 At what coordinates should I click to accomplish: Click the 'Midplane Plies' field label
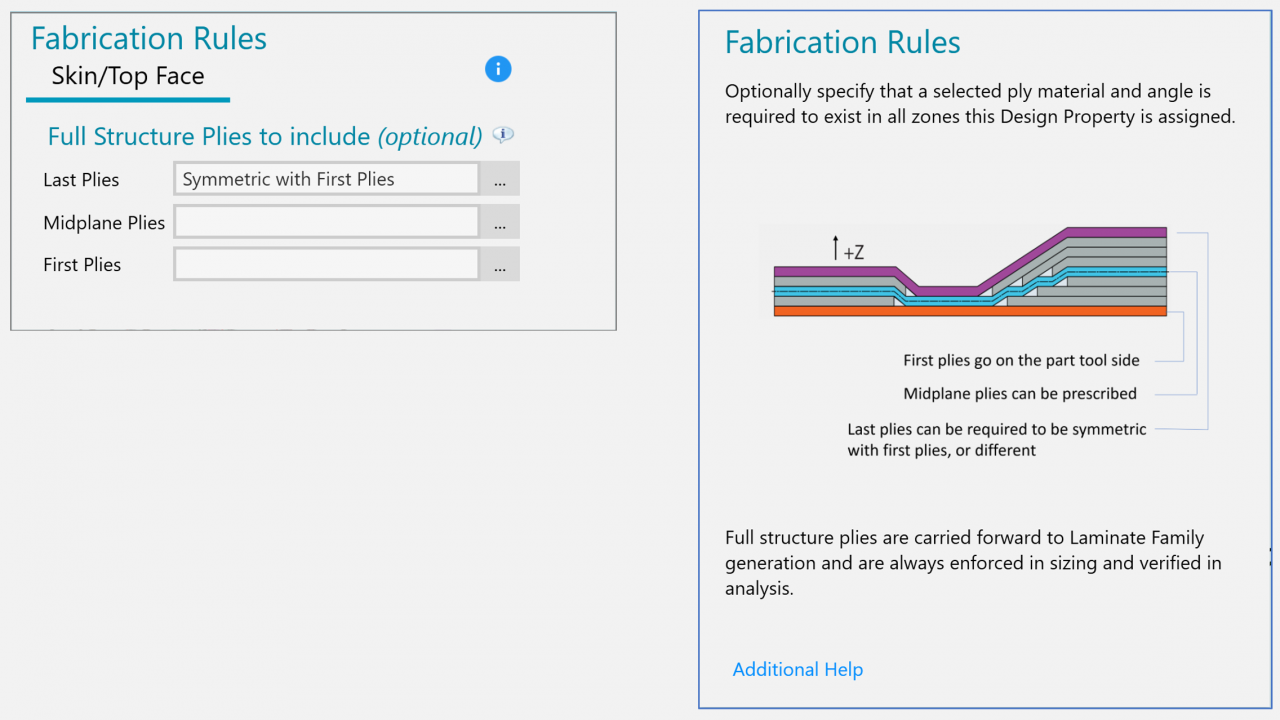click(104, 223)
